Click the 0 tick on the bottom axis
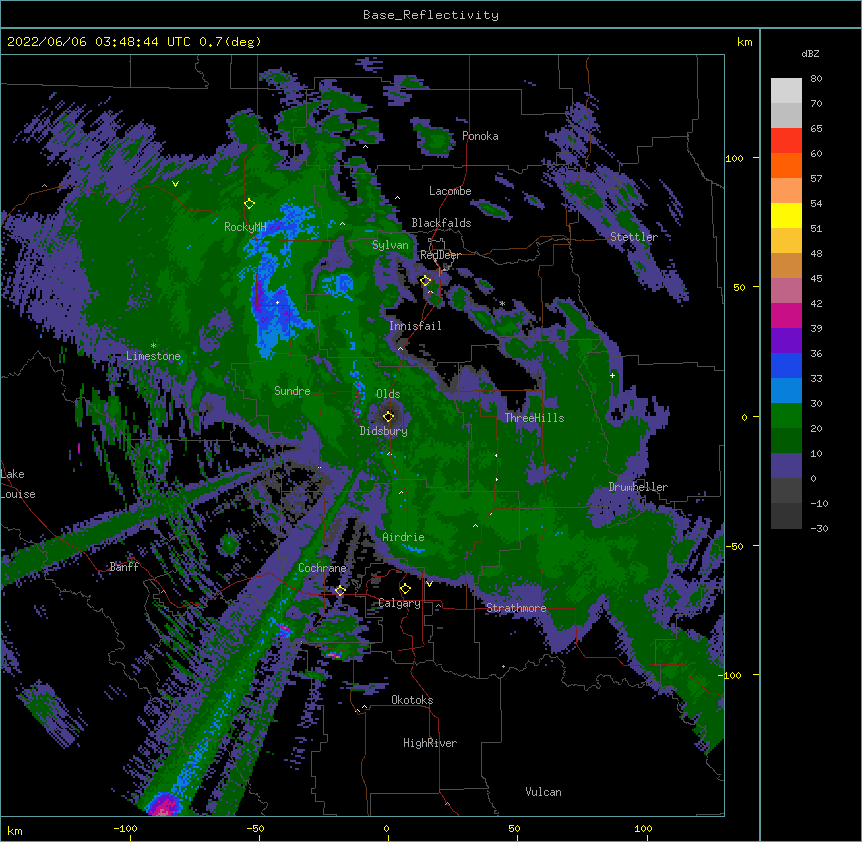The image size is (862, 842). (x=386, y=828)
